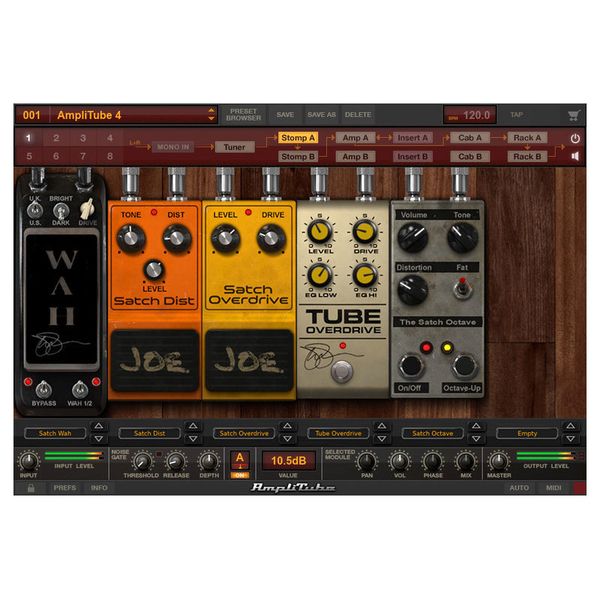600x600 pixels.
Task: Open PREFS in bottom bar
Action: coord(65,488)
